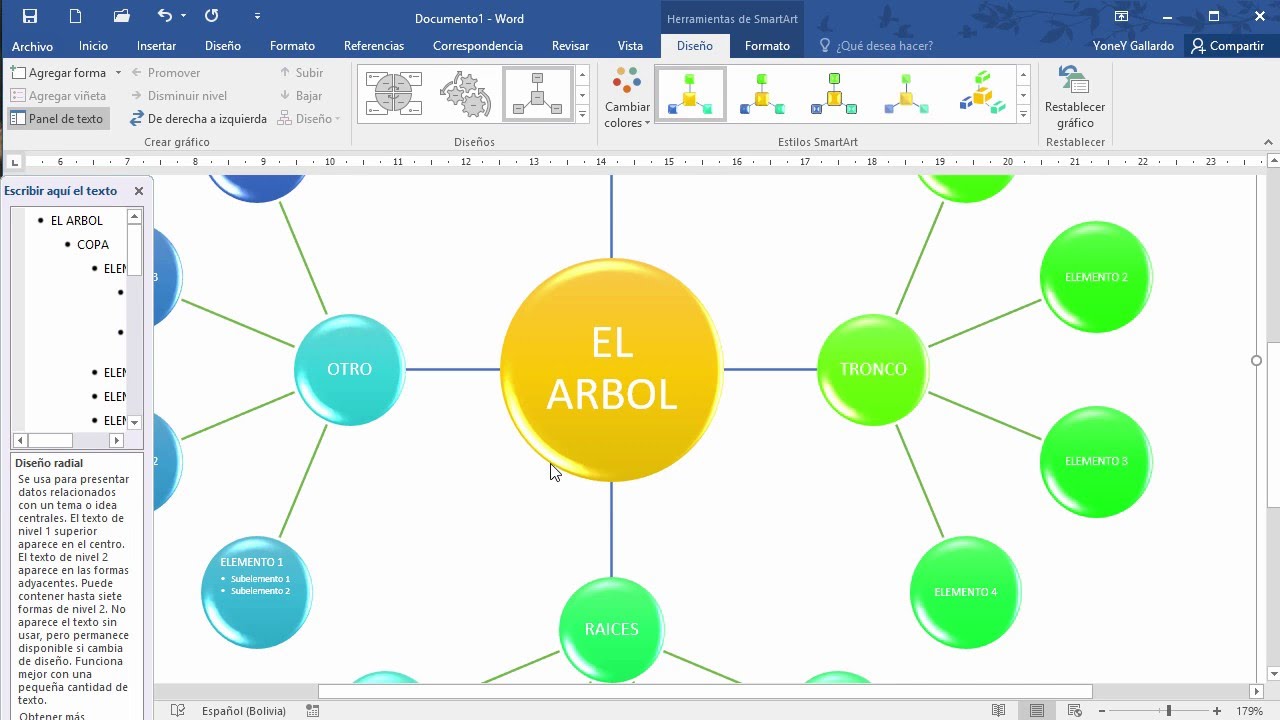1280x720 pixels.
Task: Click the Undo arrow icon
Action: (x=165, y=16)
